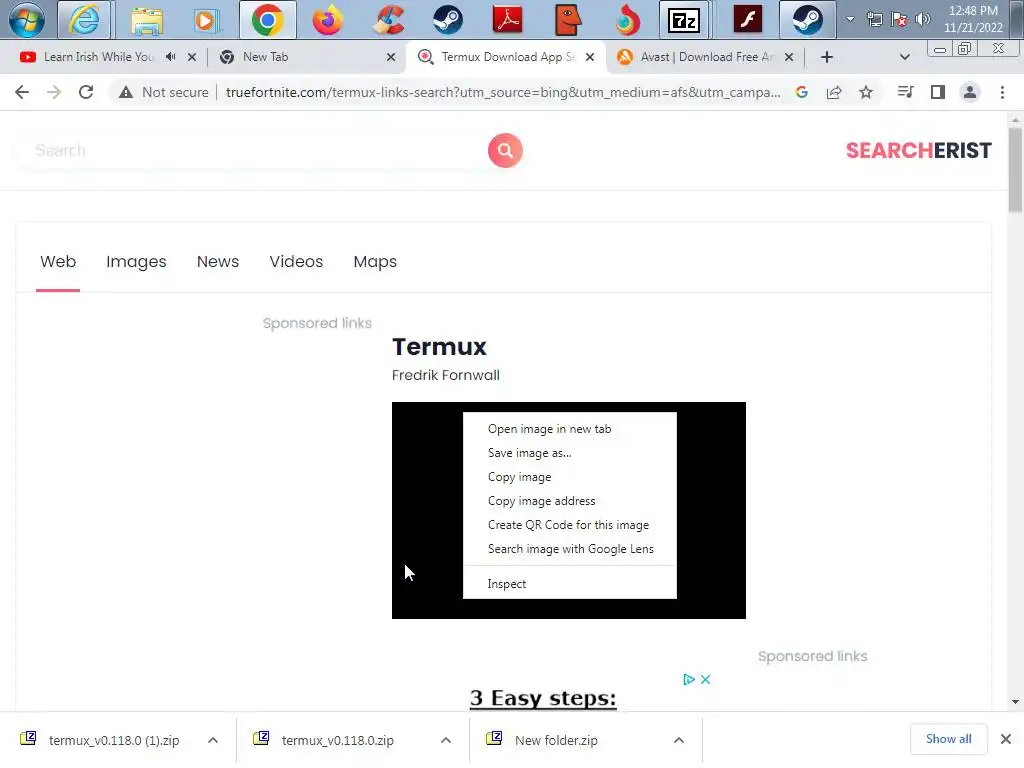This screenshot has width=1024, height=768.
Task: Expand options for termux_v0.118.0 (1).zip download
Action: (x=213, y=741)
